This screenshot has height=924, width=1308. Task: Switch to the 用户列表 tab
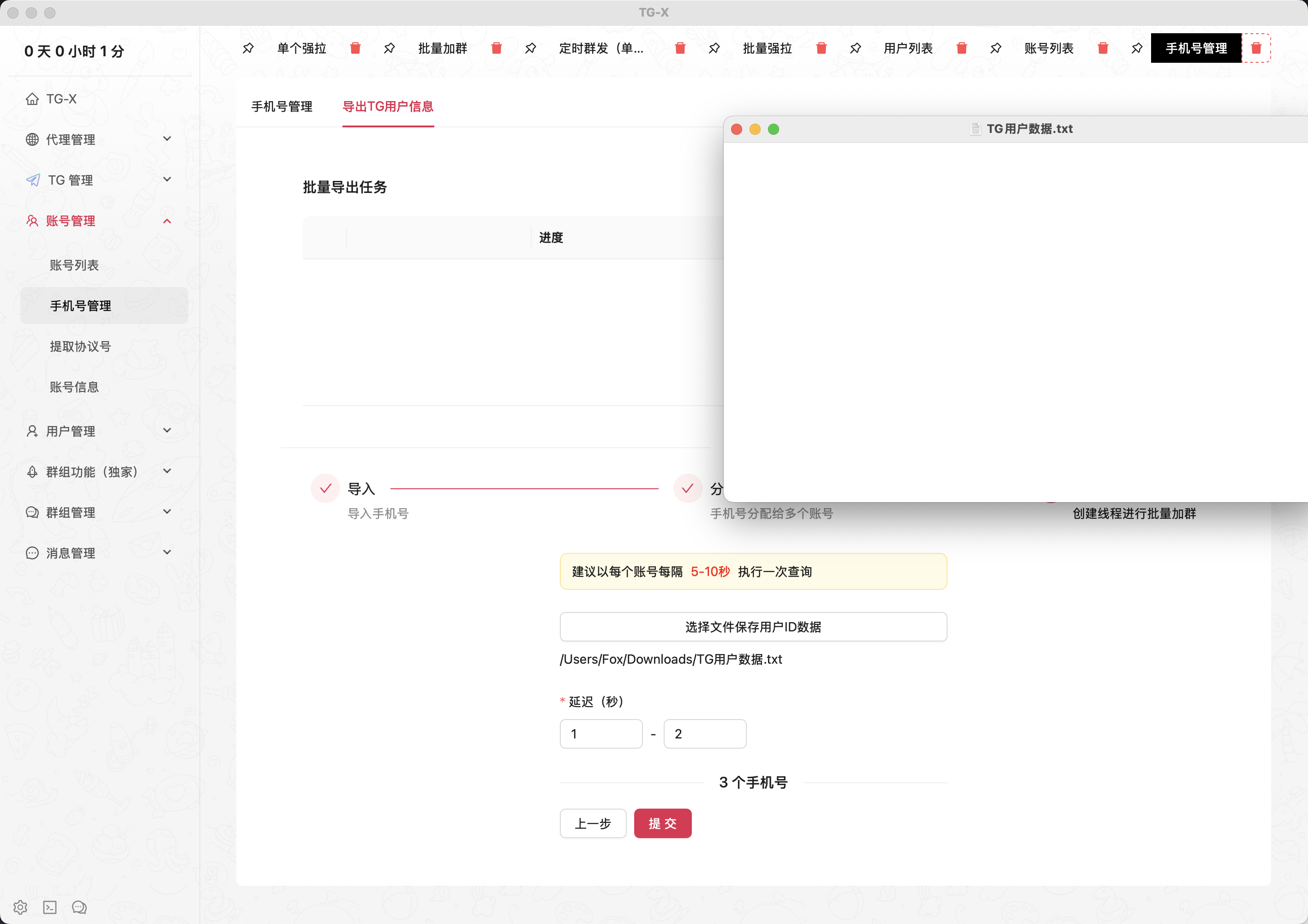[908, 48]
